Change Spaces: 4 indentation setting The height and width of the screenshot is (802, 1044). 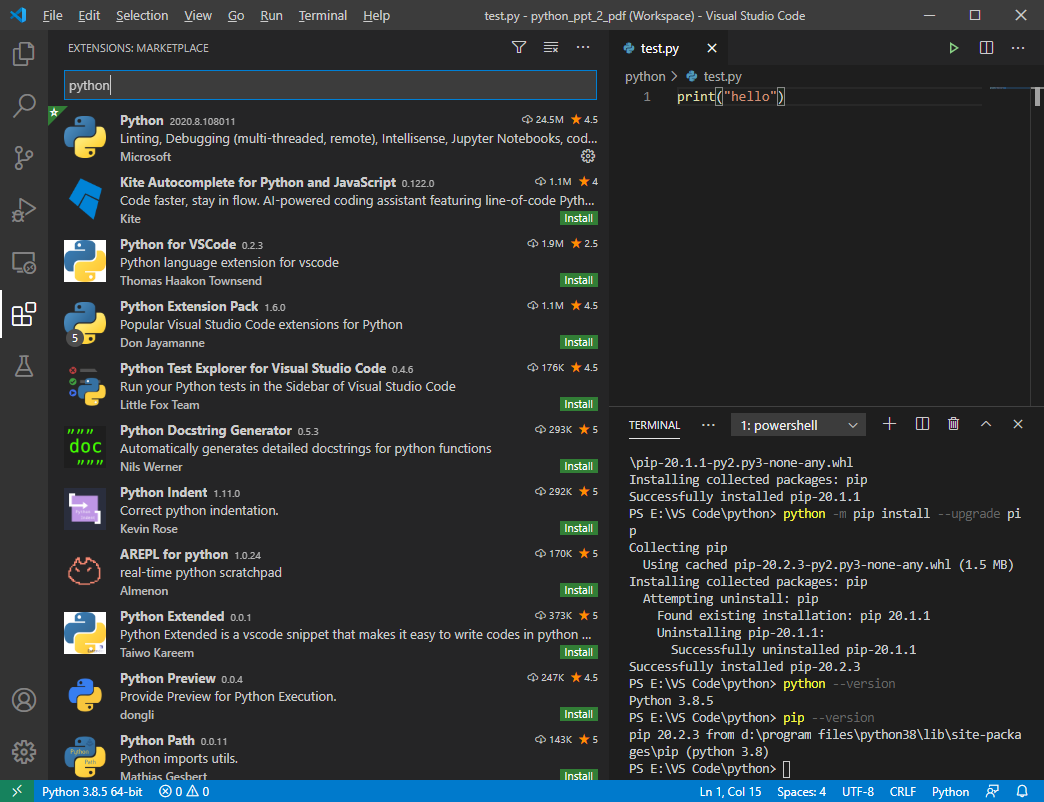point(801,791)
